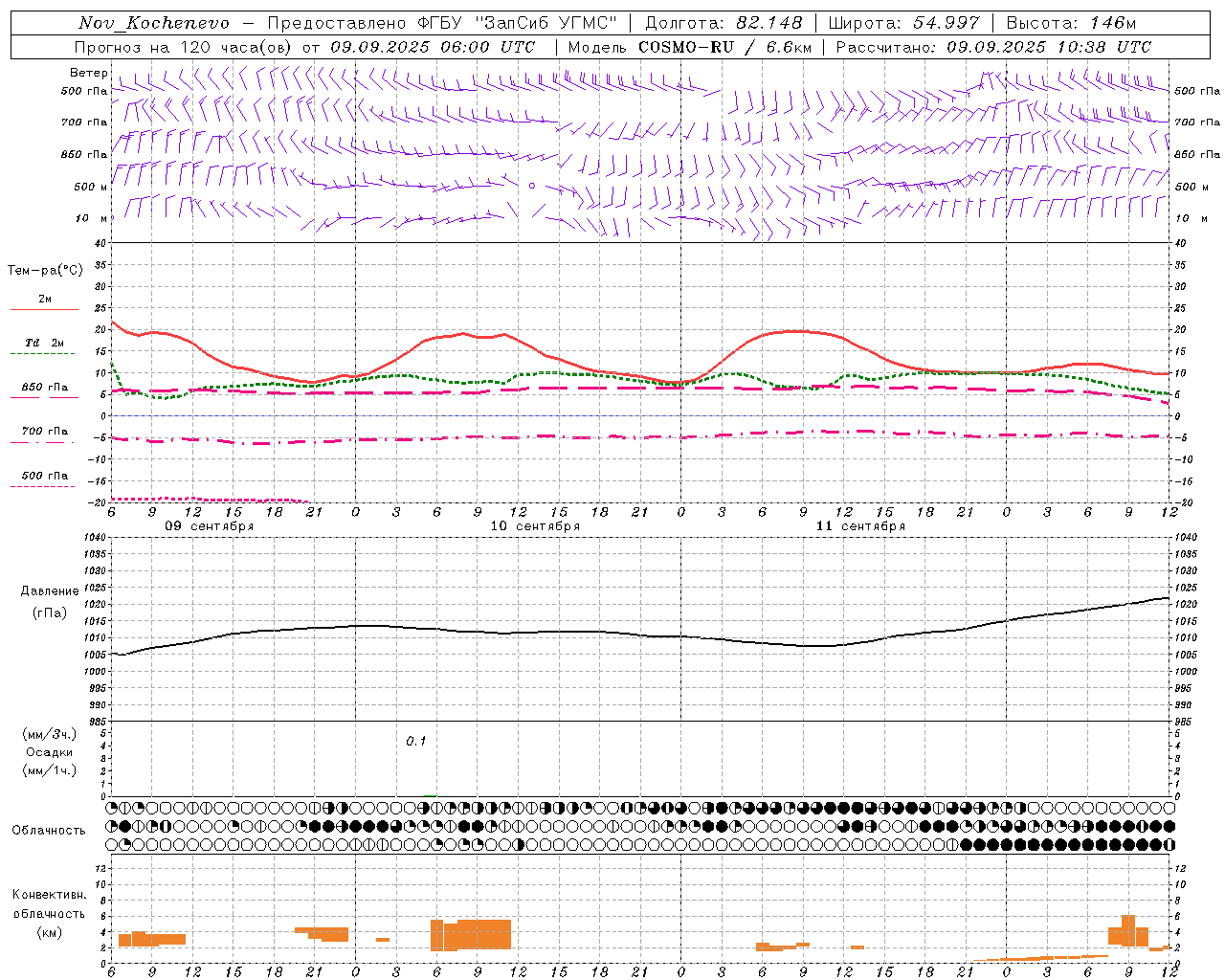Click the Долгота: 82.148 longitude value

[x=724, y=23]
